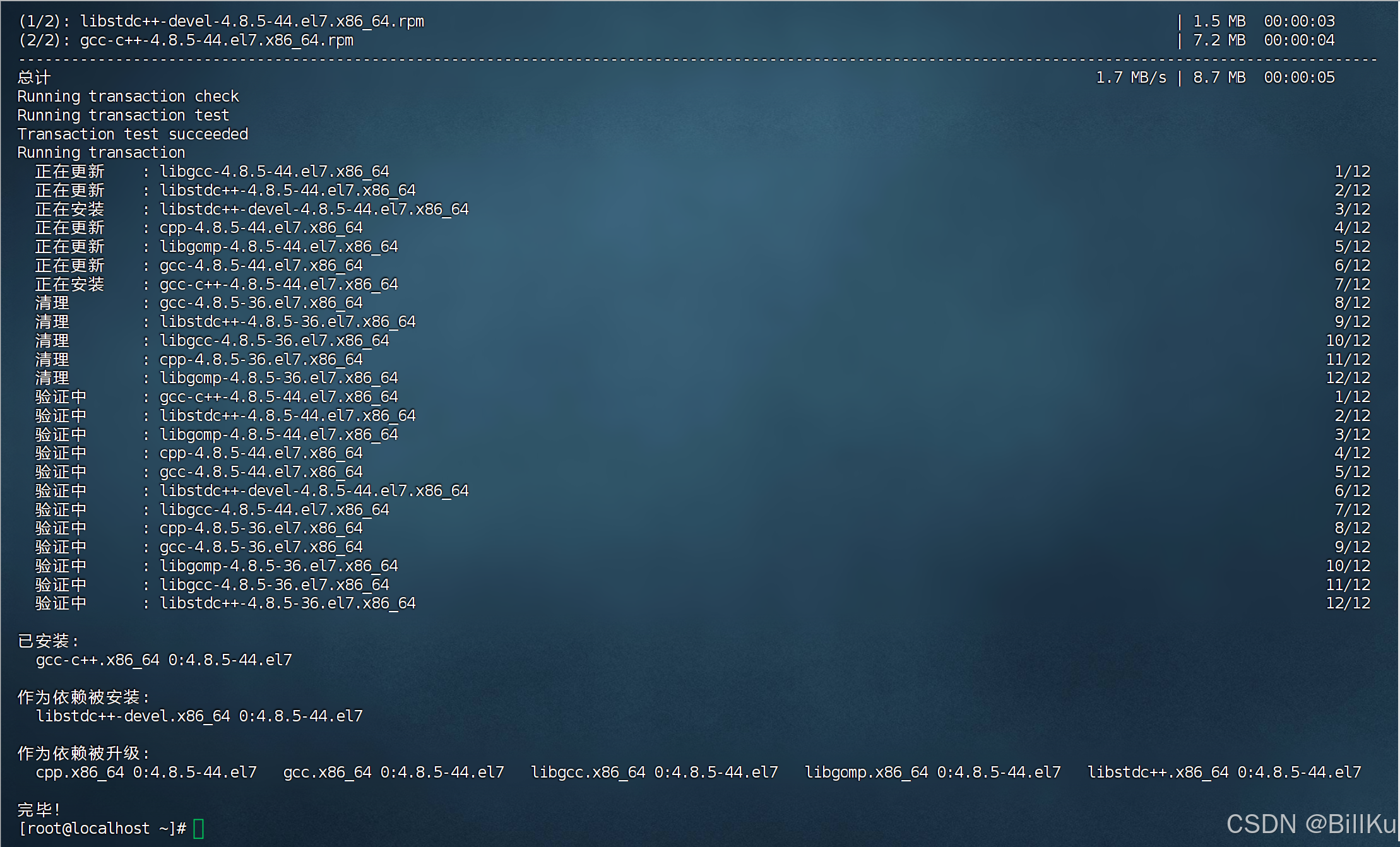Image resolution: width=1400 pixels, height=847 pixels.
Task: Click the 完毕! completion message
Action: [39, 809]
